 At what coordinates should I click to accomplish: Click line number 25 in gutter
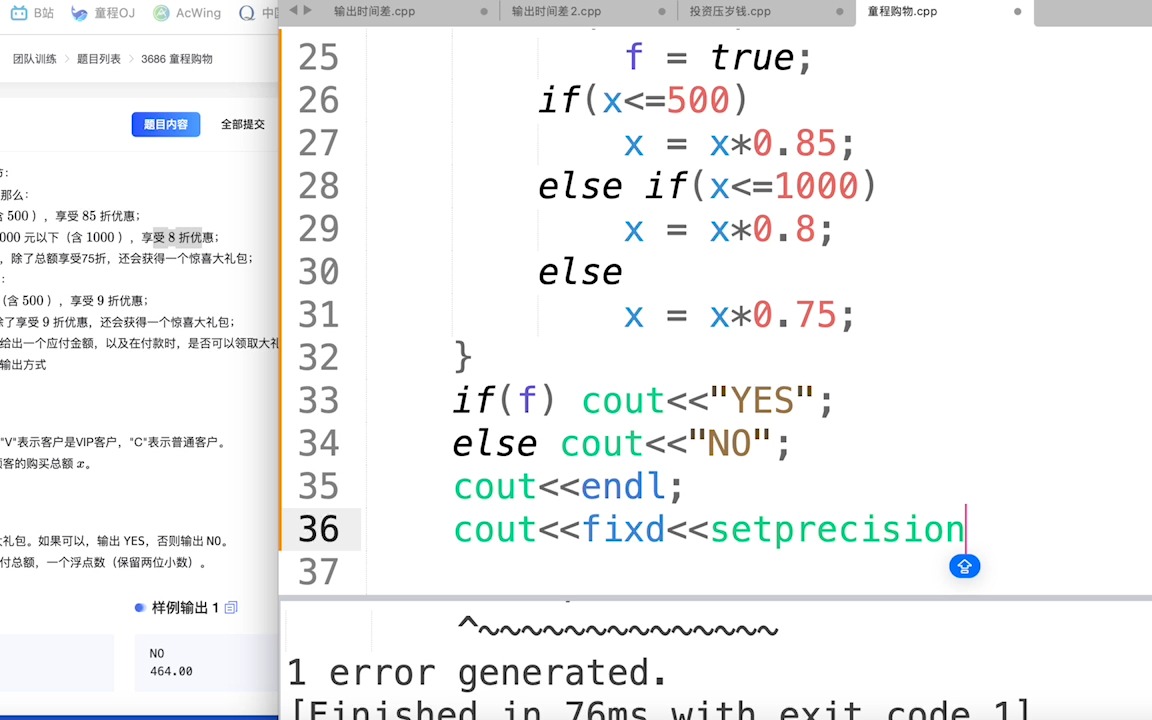pyautogui.click(x=318, y=57)
